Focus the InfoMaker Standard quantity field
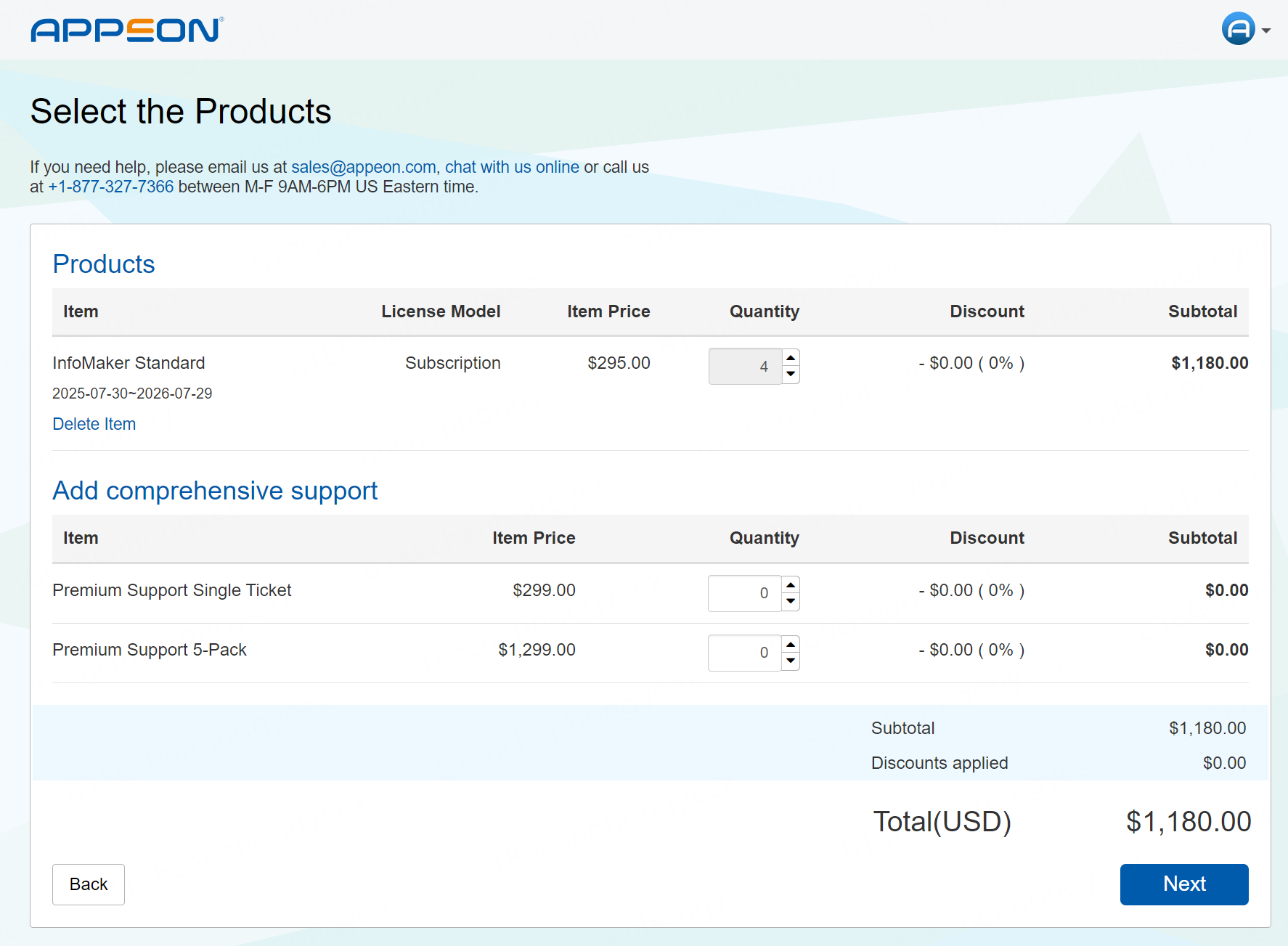The image size is (1288, 946). tap(745, 367)
